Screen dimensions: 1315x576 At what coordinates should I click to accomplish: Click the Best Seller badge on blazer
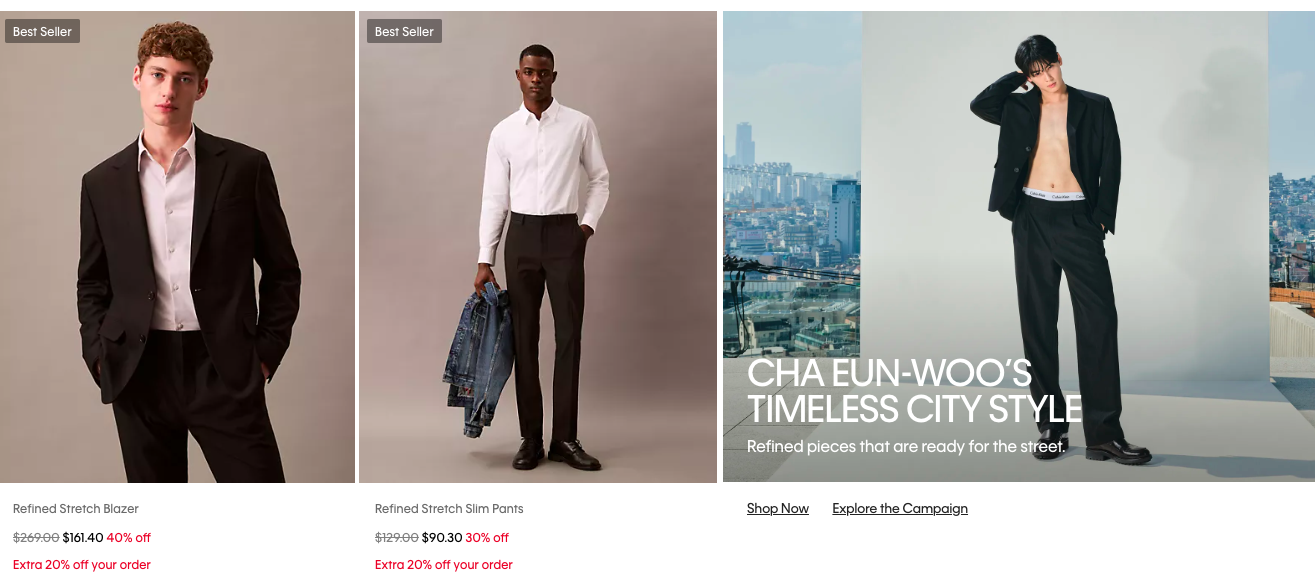[42, 32]
